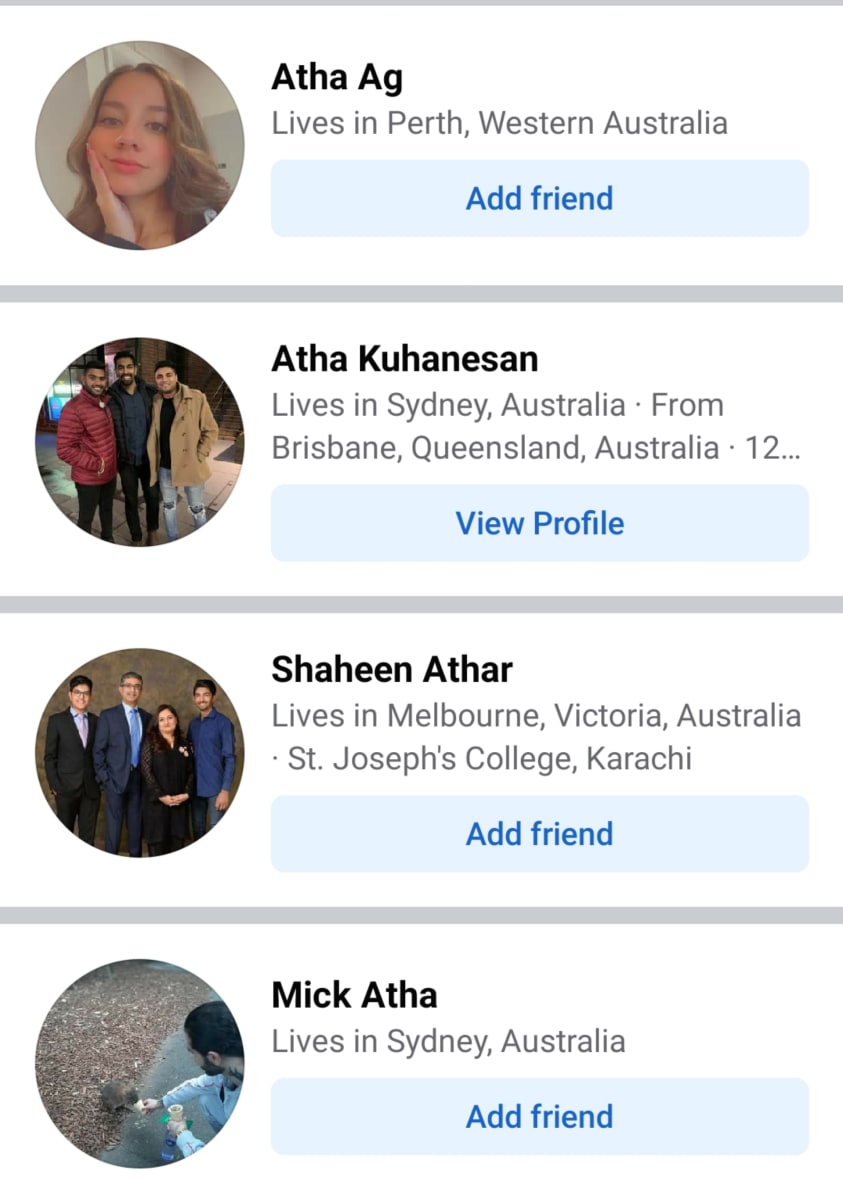Open Atha Ag's profile picture
843x1200 pixels.
coord(139,145)
